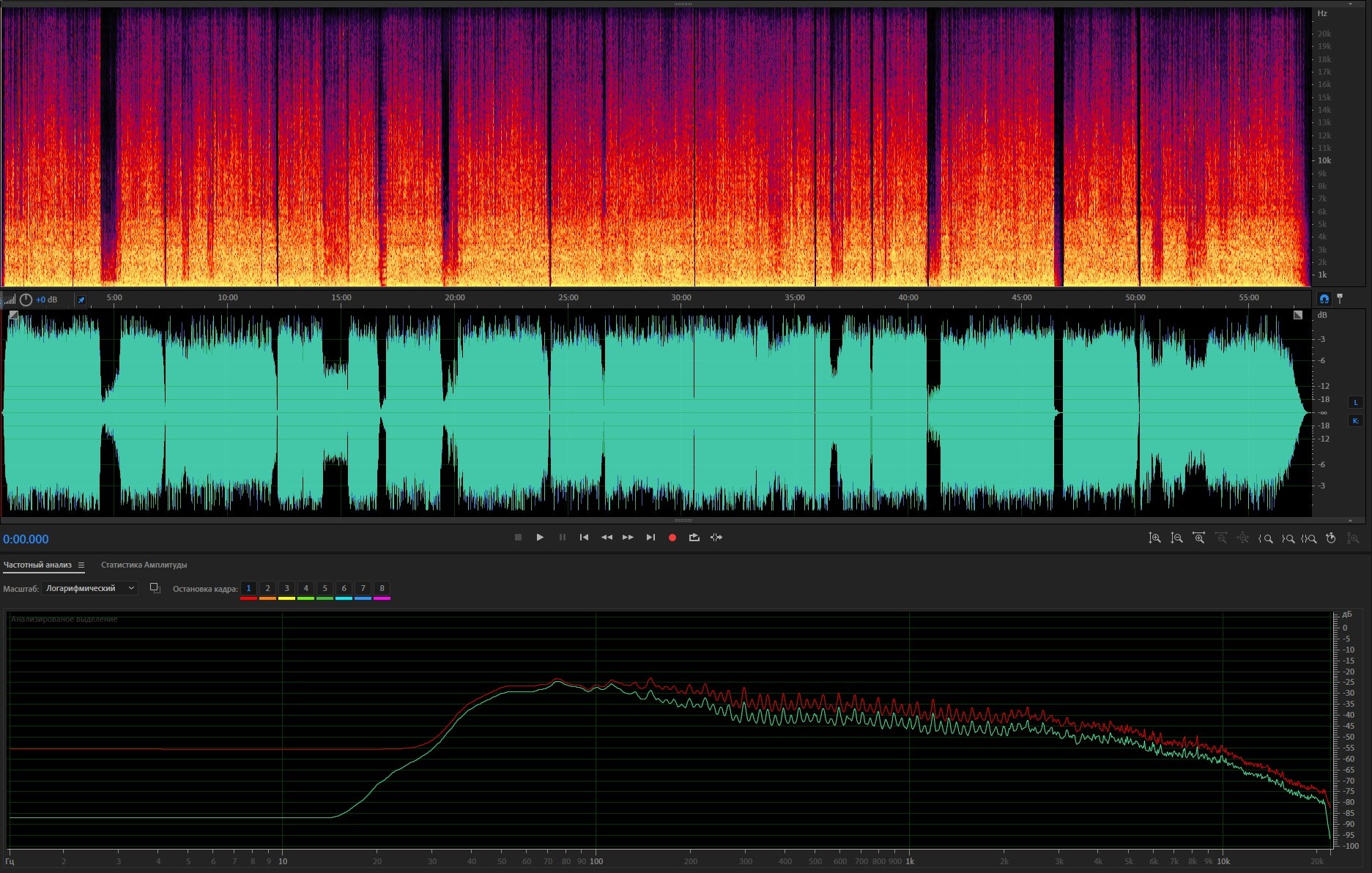
Task: Click the дБ label on the analysis scale
Action: point(1346,614)
